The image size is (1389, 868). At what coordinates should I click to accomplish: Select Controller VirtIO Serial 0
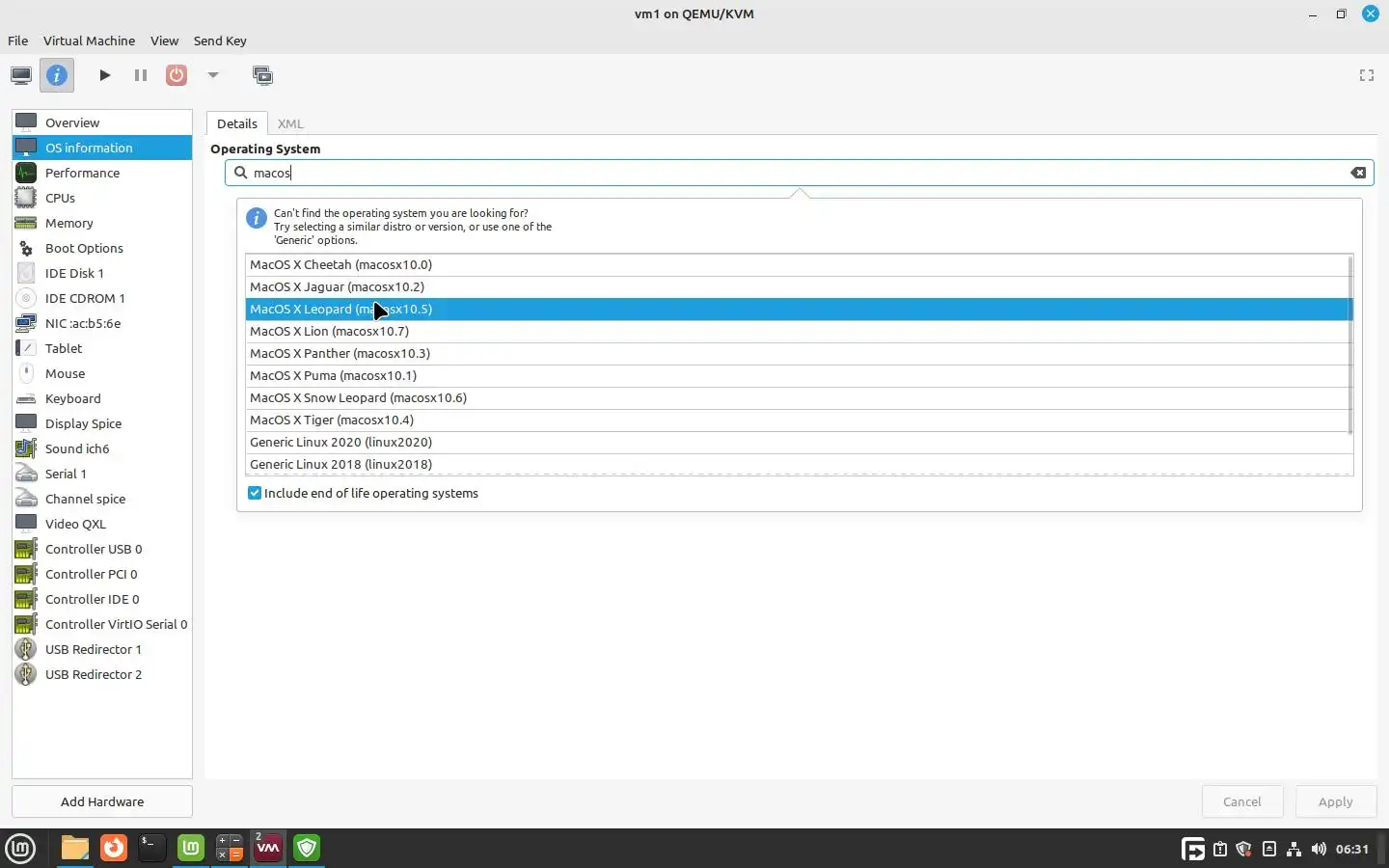coord(102,624)
